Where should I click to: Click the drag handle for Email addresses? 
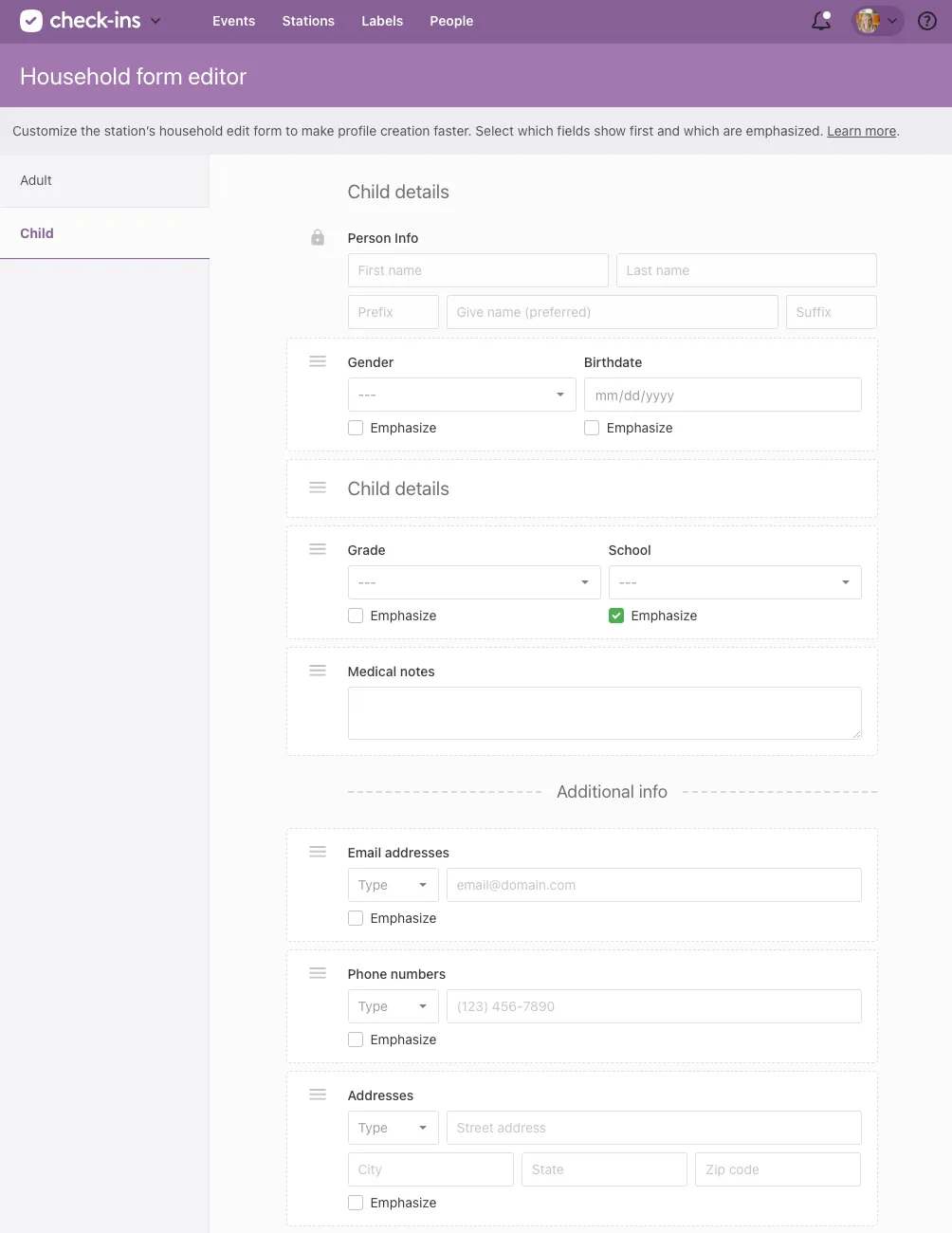(318, 852)
